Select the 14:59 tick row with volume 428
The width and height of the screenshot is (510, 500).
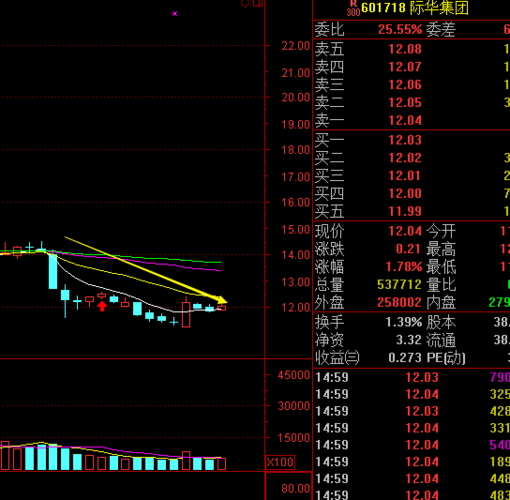tap(412, 411)
